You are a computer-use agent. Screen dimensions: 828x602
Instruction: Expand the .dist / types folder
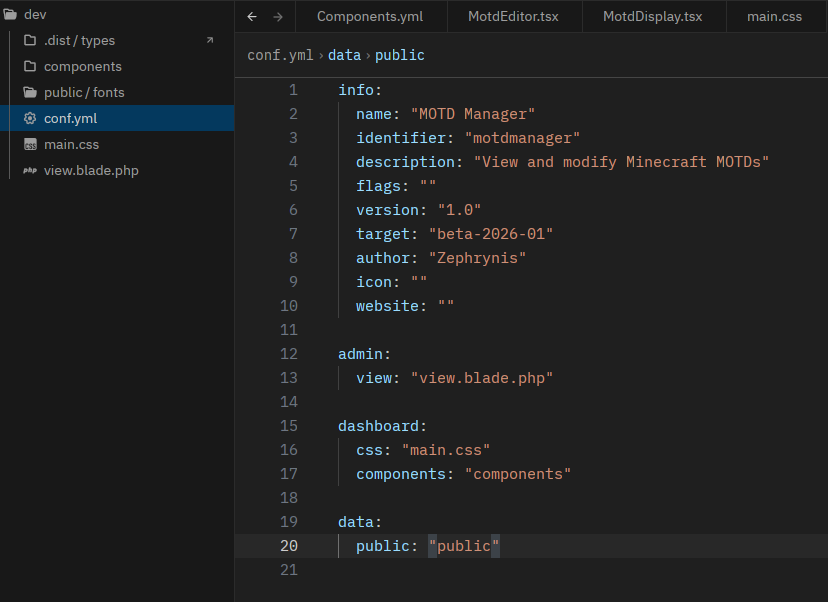tap(79, 40)
